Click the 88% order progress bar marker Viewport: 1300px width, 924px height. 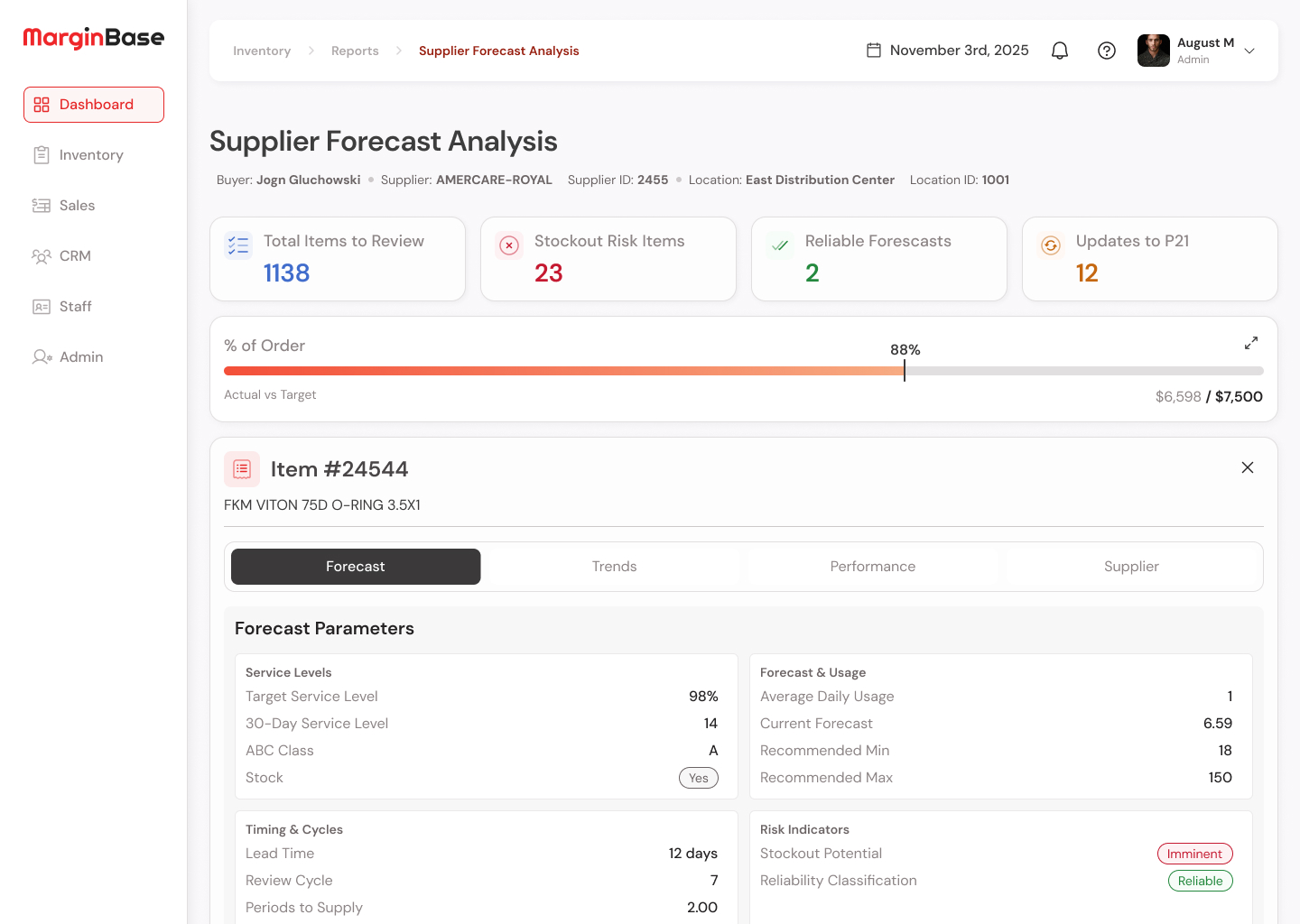[904, 370]
